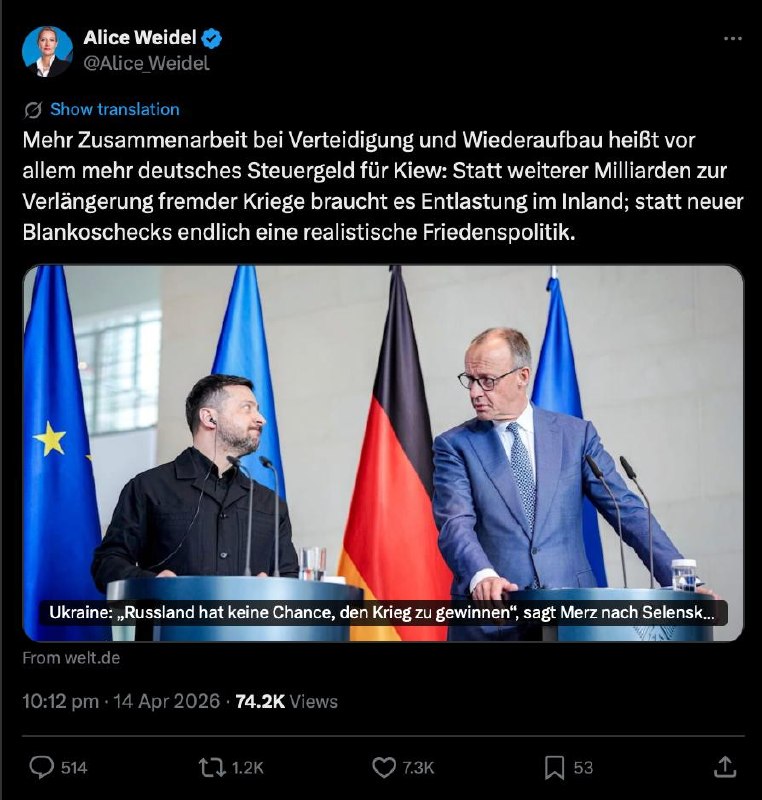Like the post with heart icon
This screenshot has height=800, width=762.
[384, 767]
